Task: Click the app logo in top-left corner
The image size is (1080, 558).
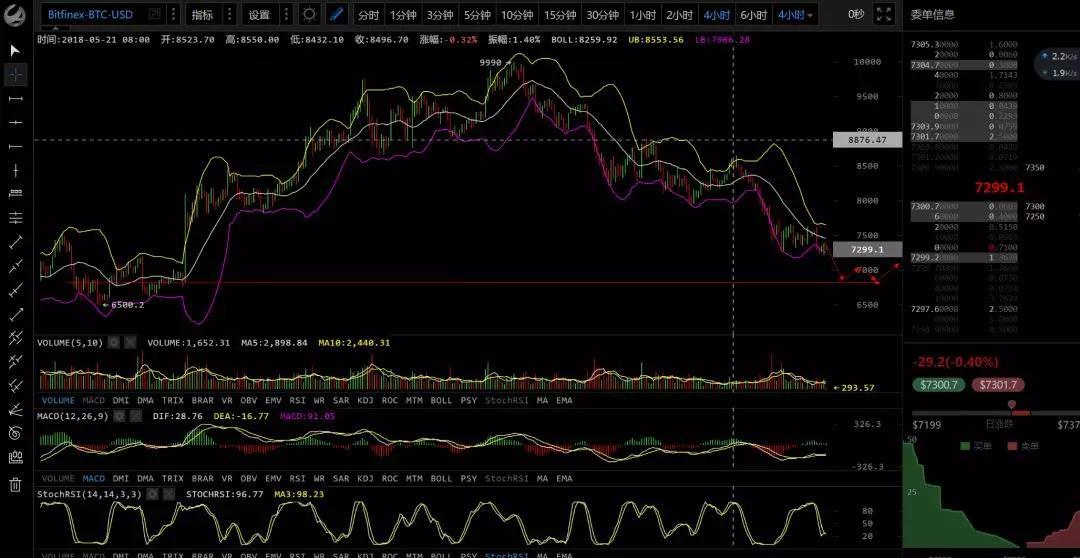Action: (x=15, y=13)
